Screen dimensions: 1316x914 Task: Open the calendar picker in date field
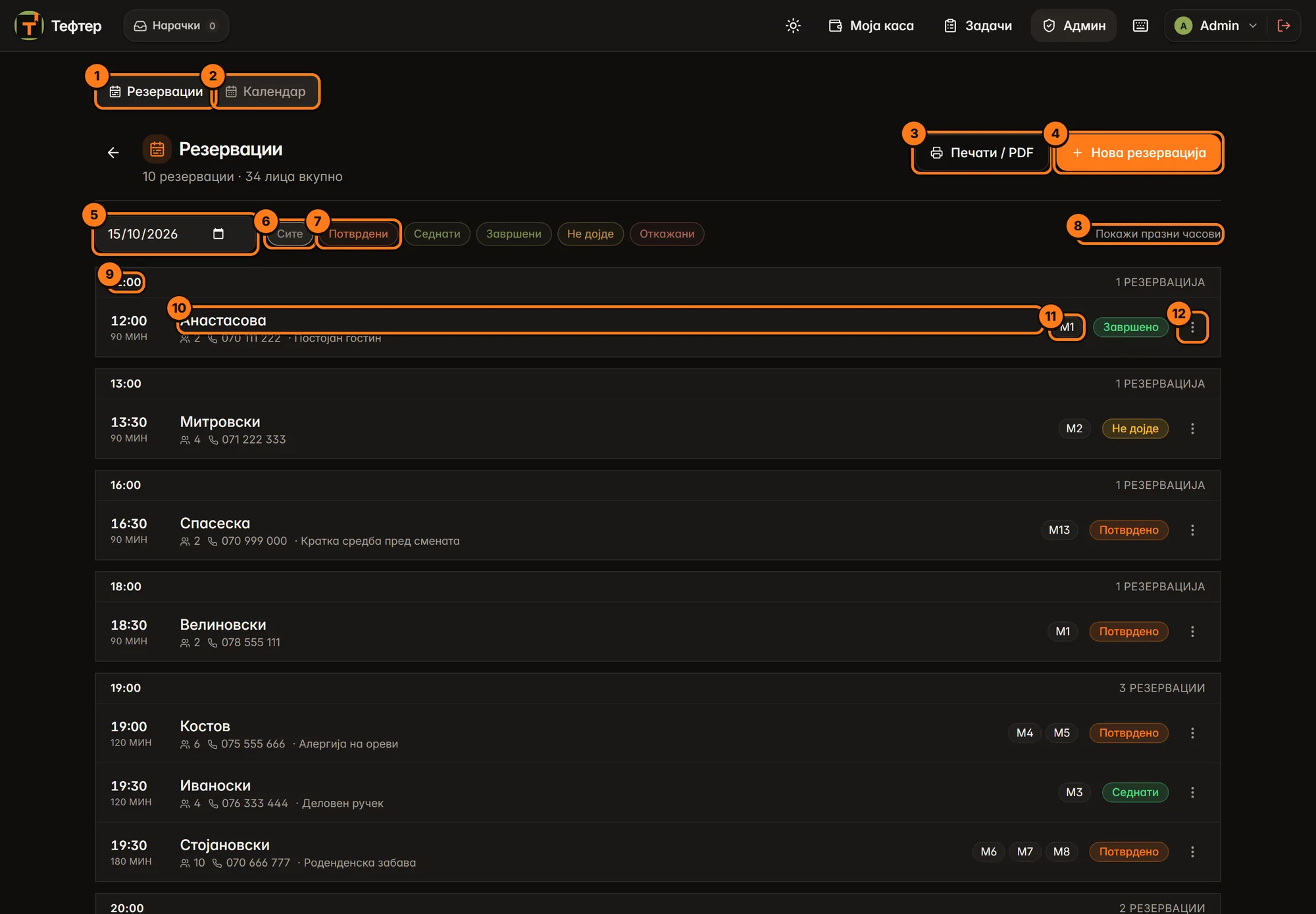218,234
